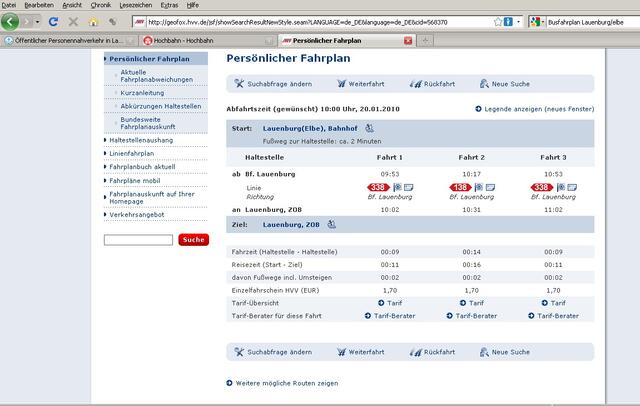Click the sidebar search text field
The height and width of the screenshot is (406, 640).
pos(138,240)
